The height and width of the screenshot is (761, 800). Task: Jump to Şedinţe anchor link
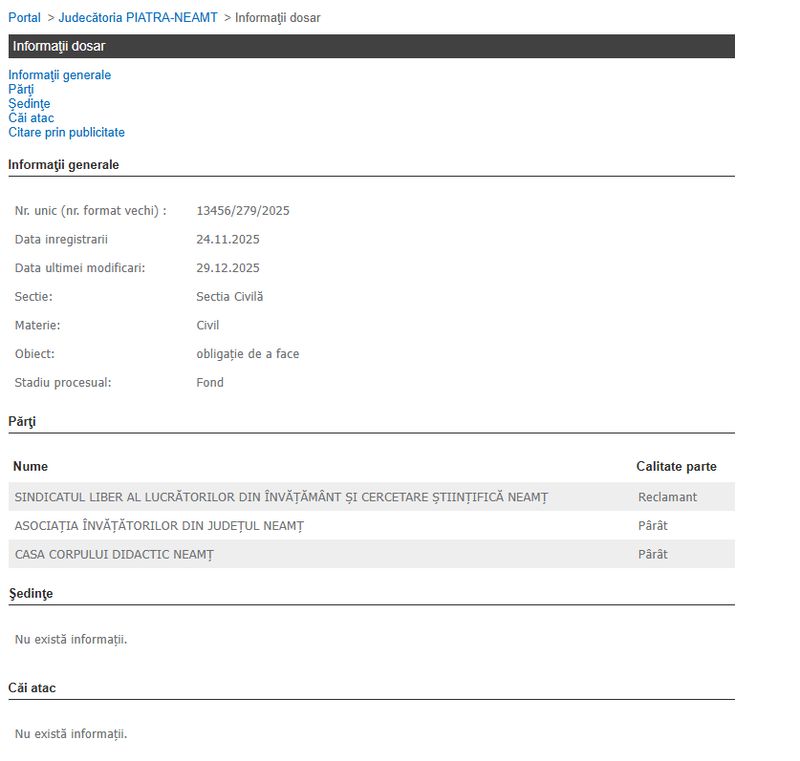point(29,104)
